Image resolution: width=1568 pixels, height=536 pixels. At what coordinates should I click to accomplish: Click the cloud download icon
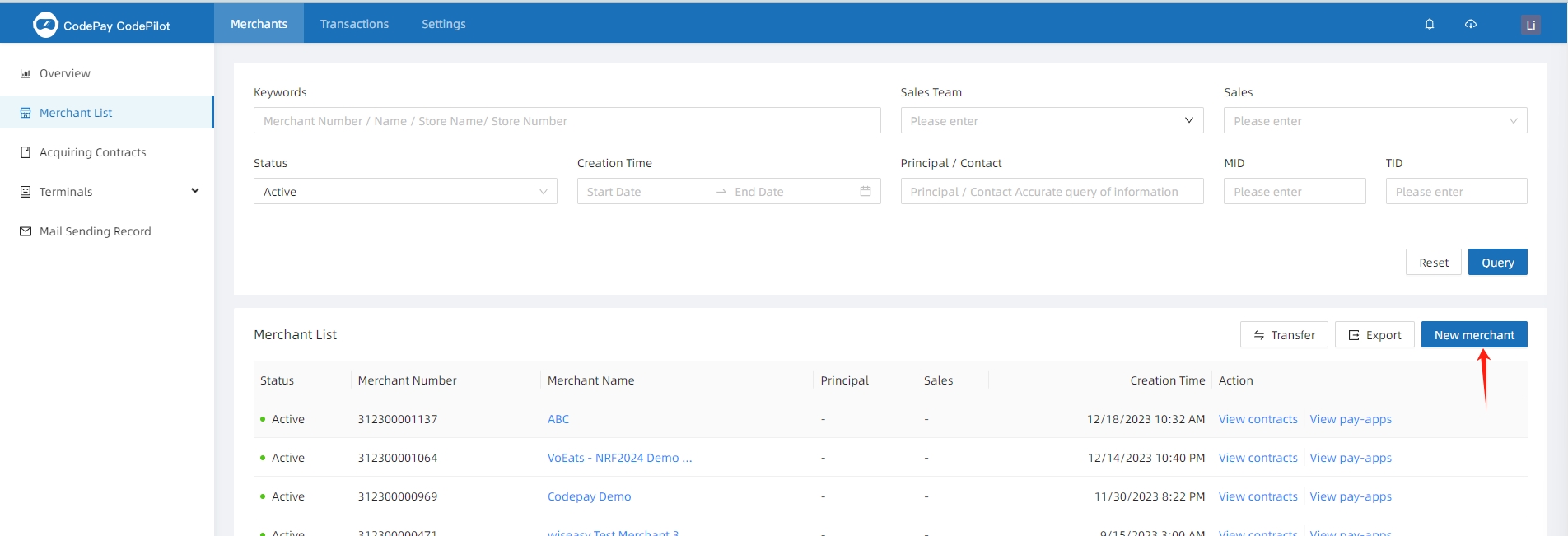1471,24
